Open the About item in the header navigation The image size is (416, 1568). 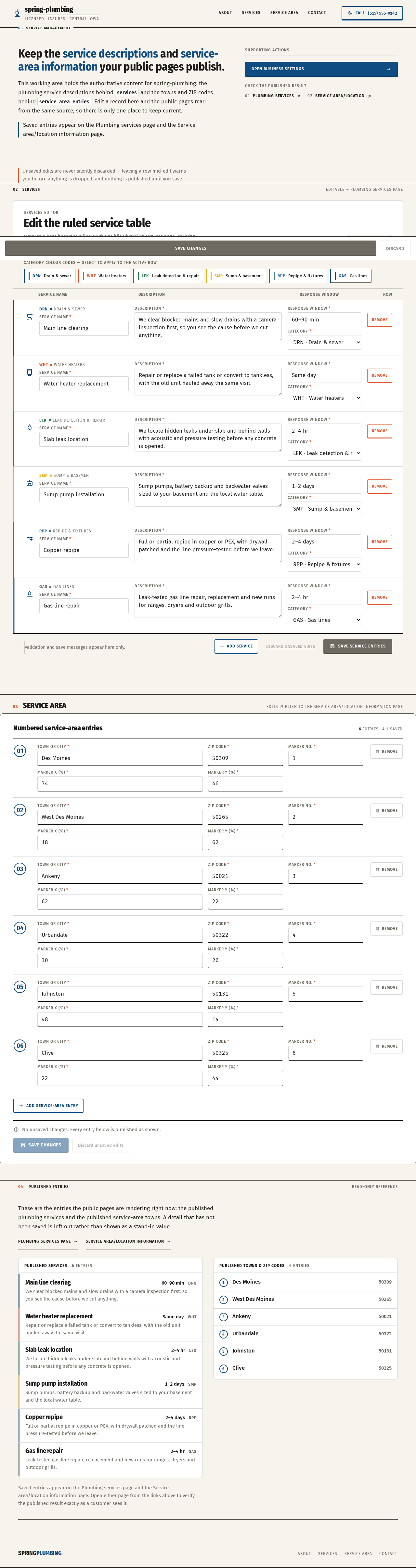(225, 13)
